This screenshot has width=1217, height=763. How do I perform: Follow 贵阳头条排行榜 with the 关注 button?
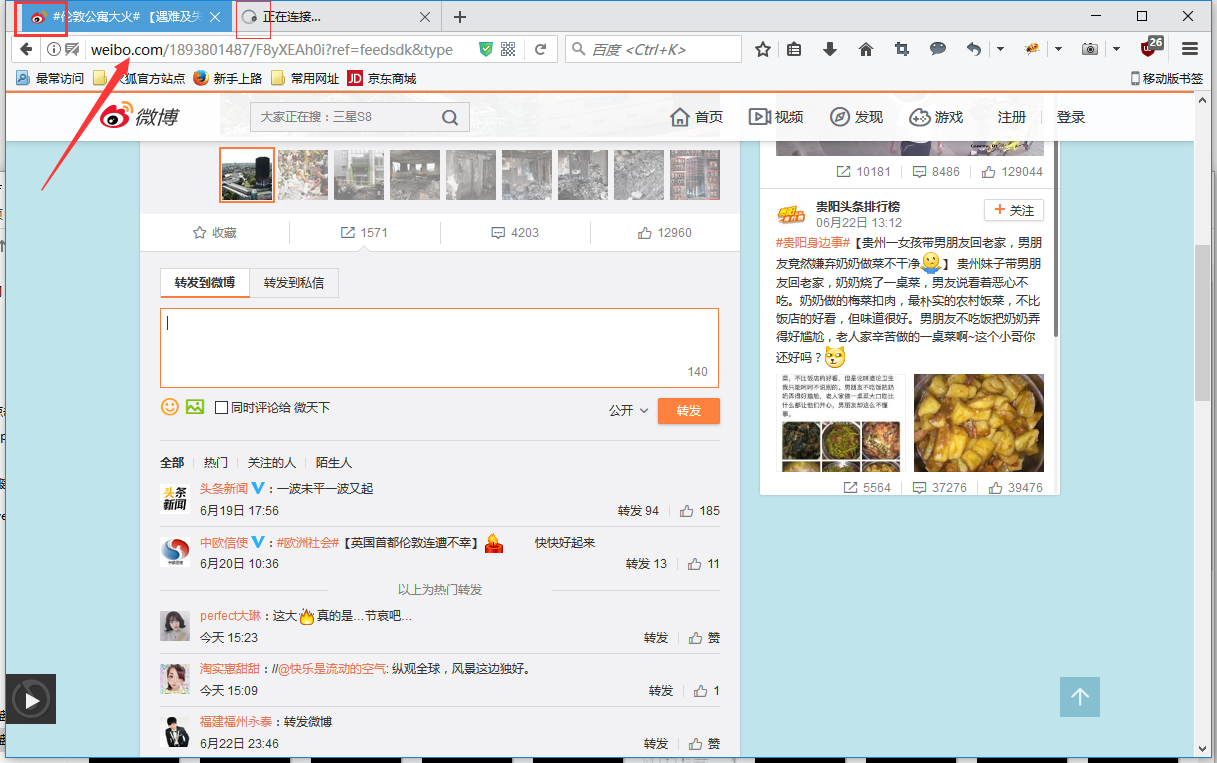point(1014,210)
